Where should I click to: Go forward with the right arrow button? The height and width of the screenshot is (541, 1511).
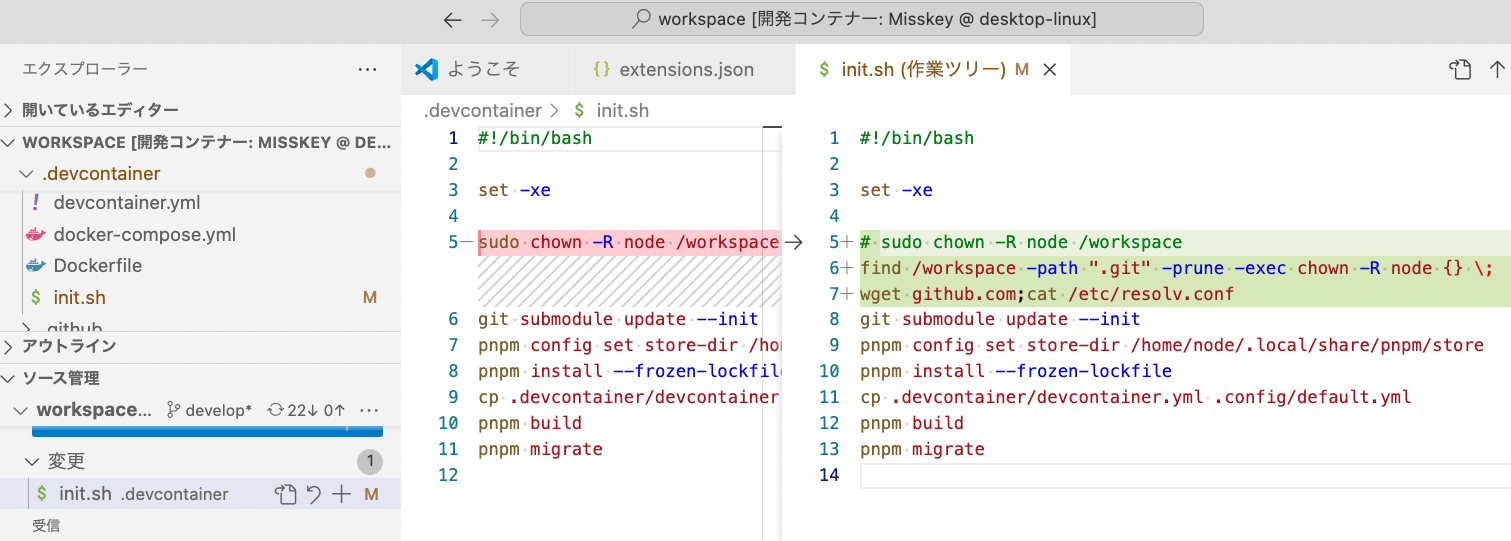(x=490, y=20)
